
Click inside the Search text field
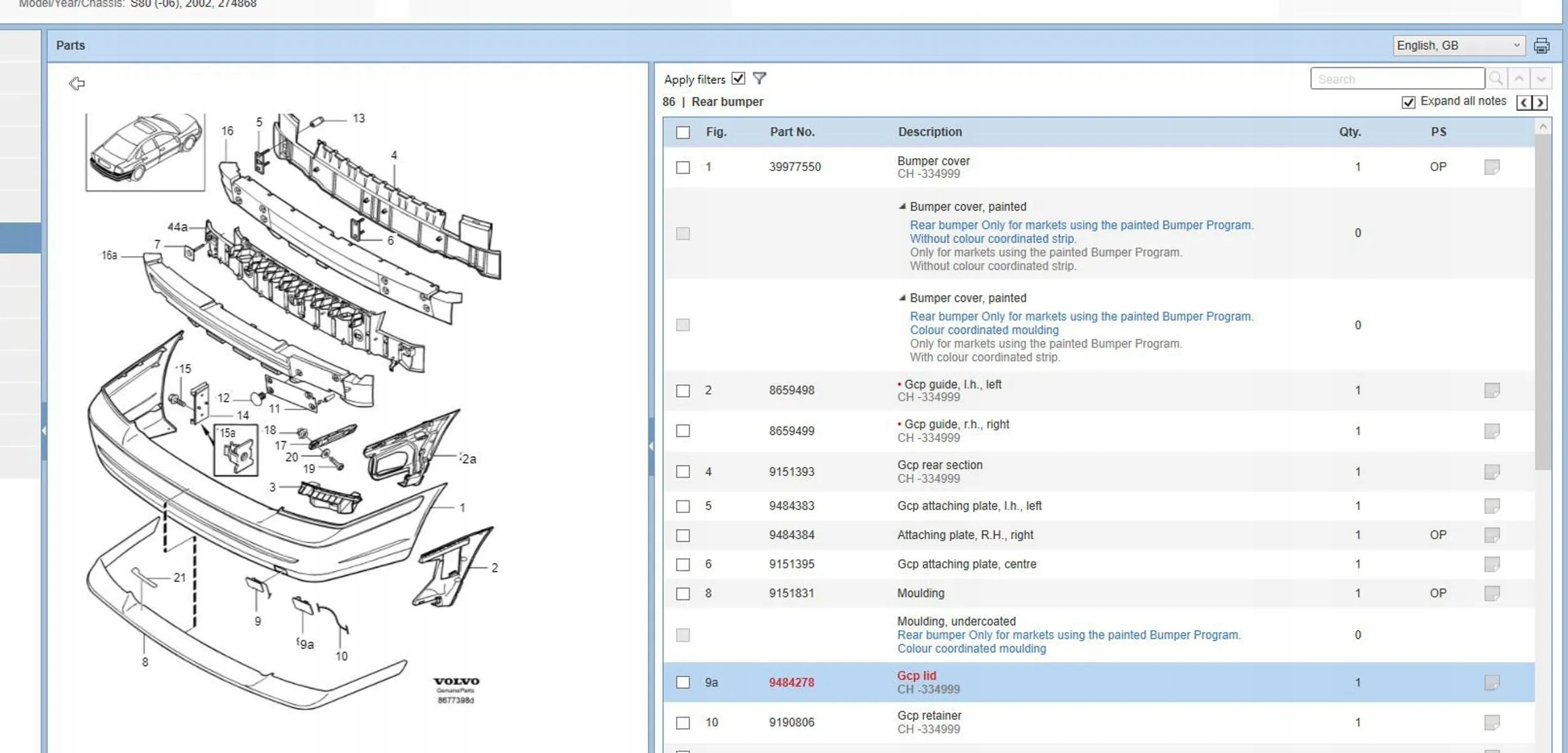click(x=1397, y=79)
